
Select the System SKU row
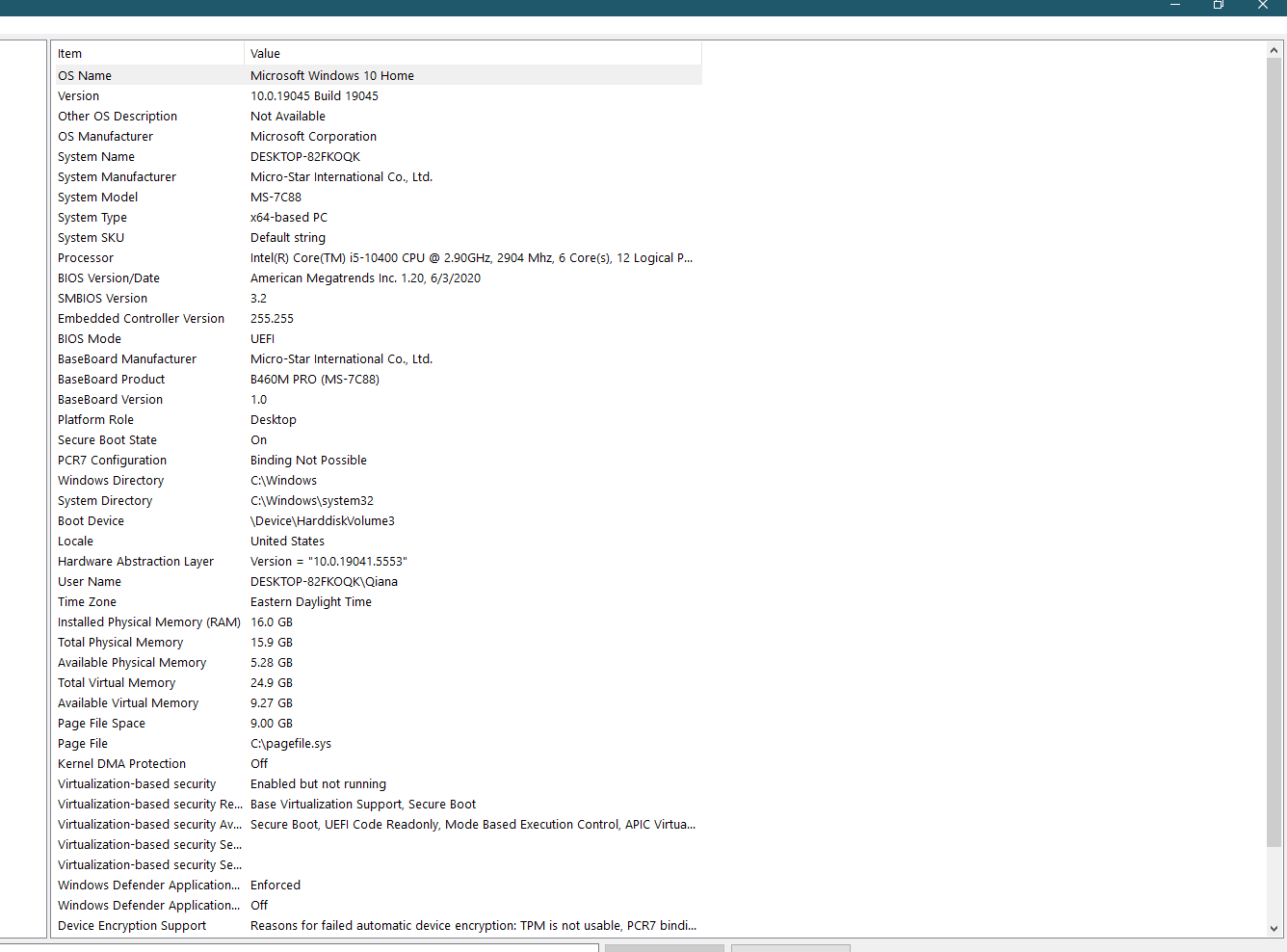click(x=377, y=237)
